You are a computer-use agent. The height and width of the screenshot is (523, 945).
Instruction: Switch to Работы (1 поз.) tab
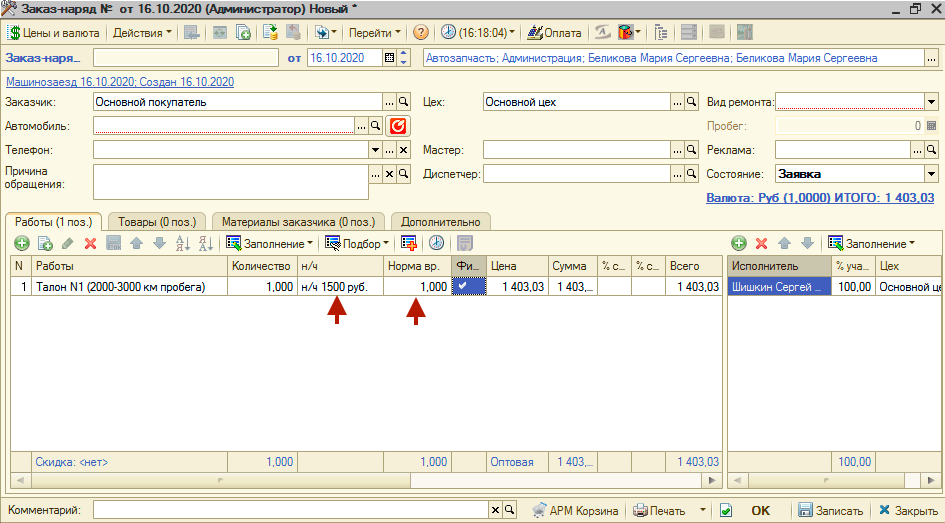(54, 222)
